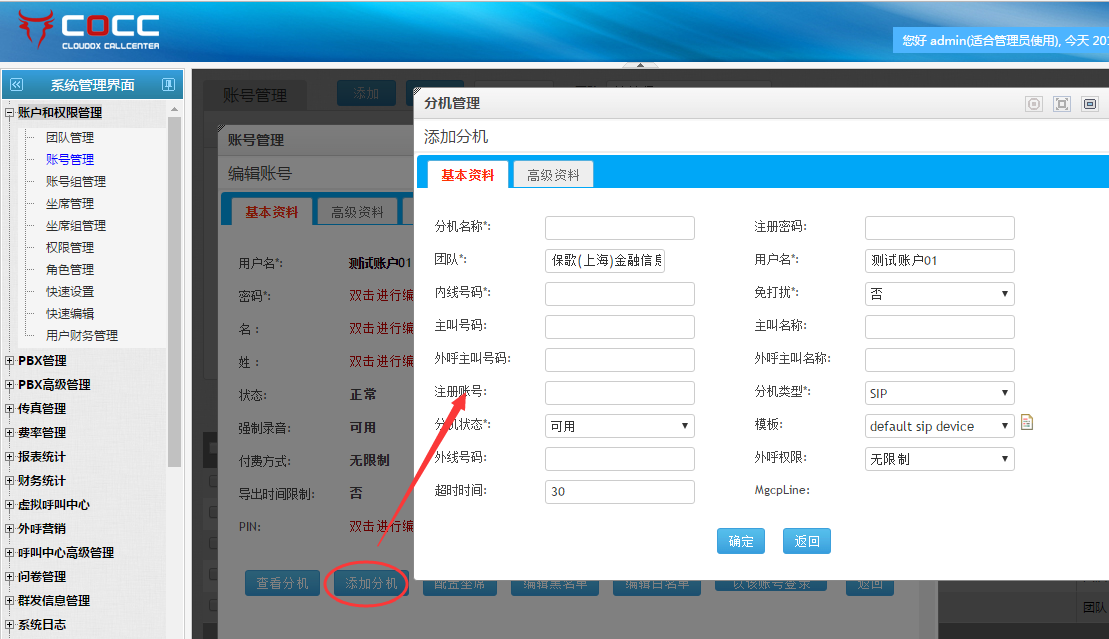Collapse the sidebar with the double-arrow icon
This screenshot has width=1109, height=639.
[x=16, y=85]
